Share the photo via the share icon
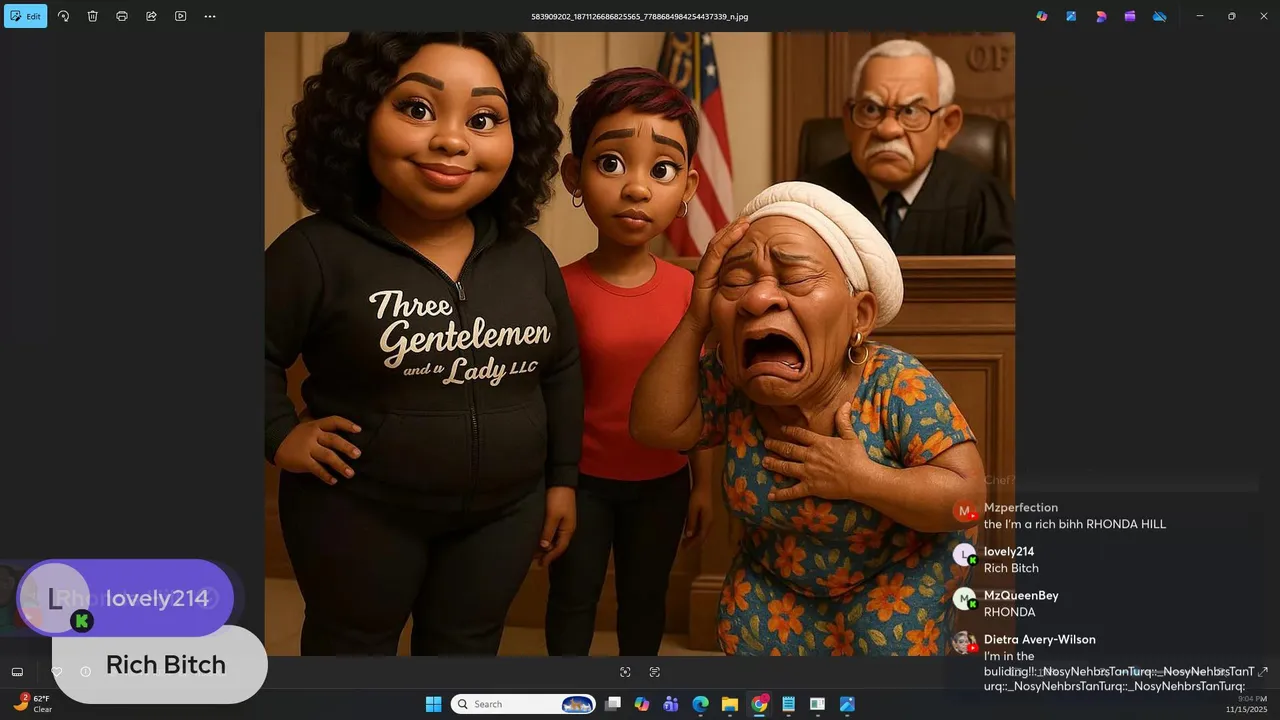 pyautogui.click(x=151, y=16)
